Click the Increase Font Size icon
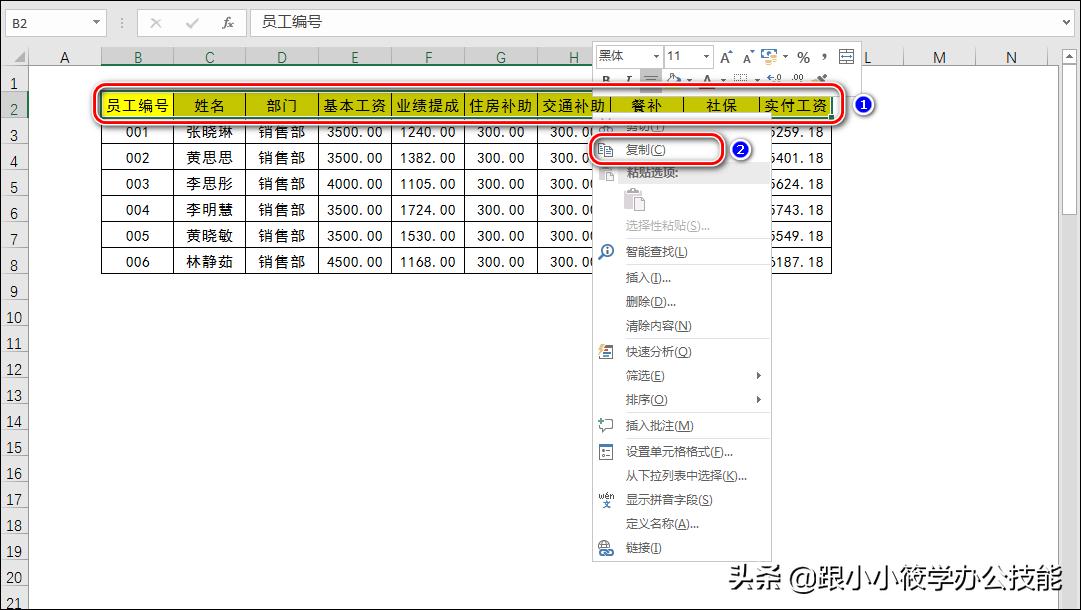This screenshot has height=610, width=1081. pos(726,55)
